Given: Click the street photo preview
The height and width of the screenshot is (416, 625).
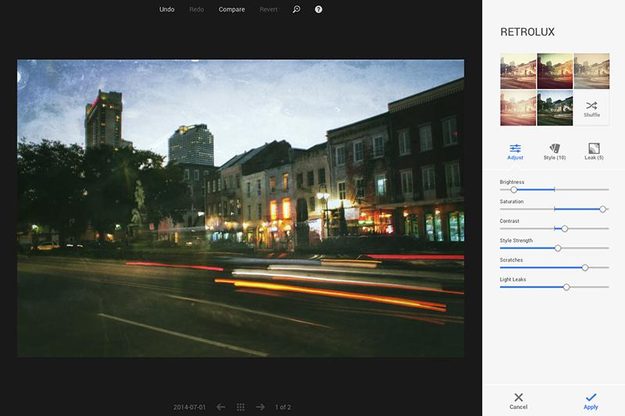Looking at the screenshot, I should coord(240,208).
